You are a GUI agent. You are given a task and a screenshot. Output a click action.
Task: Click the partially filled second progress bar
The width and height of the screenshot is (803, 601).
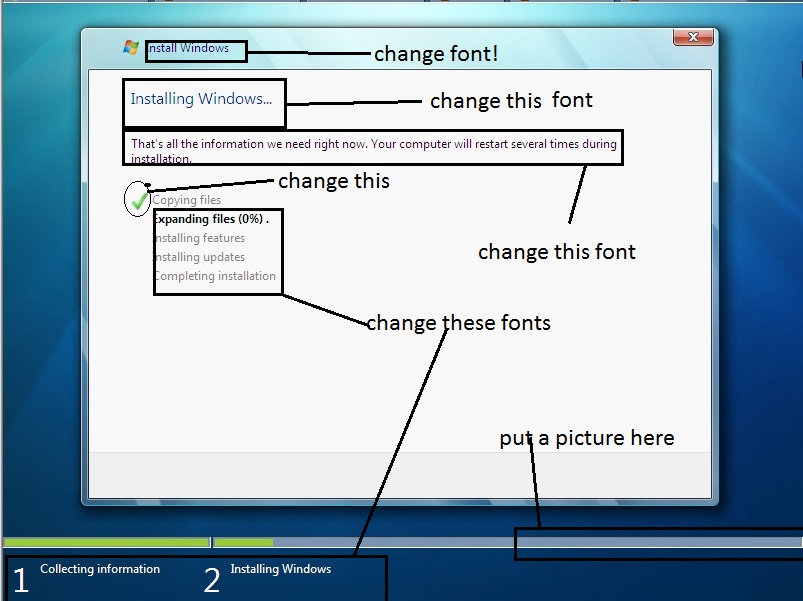pyautogui.click(x=507, y=542)
